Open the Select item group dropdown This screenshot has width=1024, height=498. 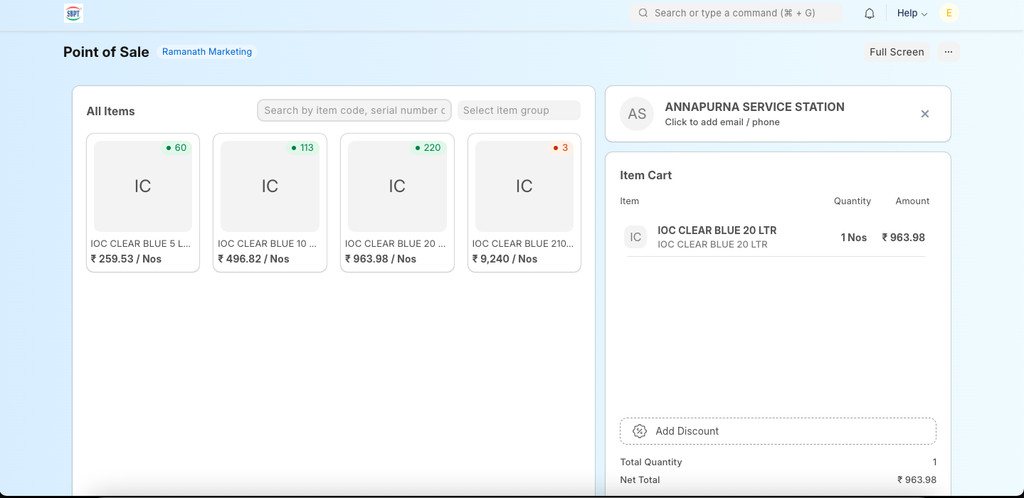point(519,110)
